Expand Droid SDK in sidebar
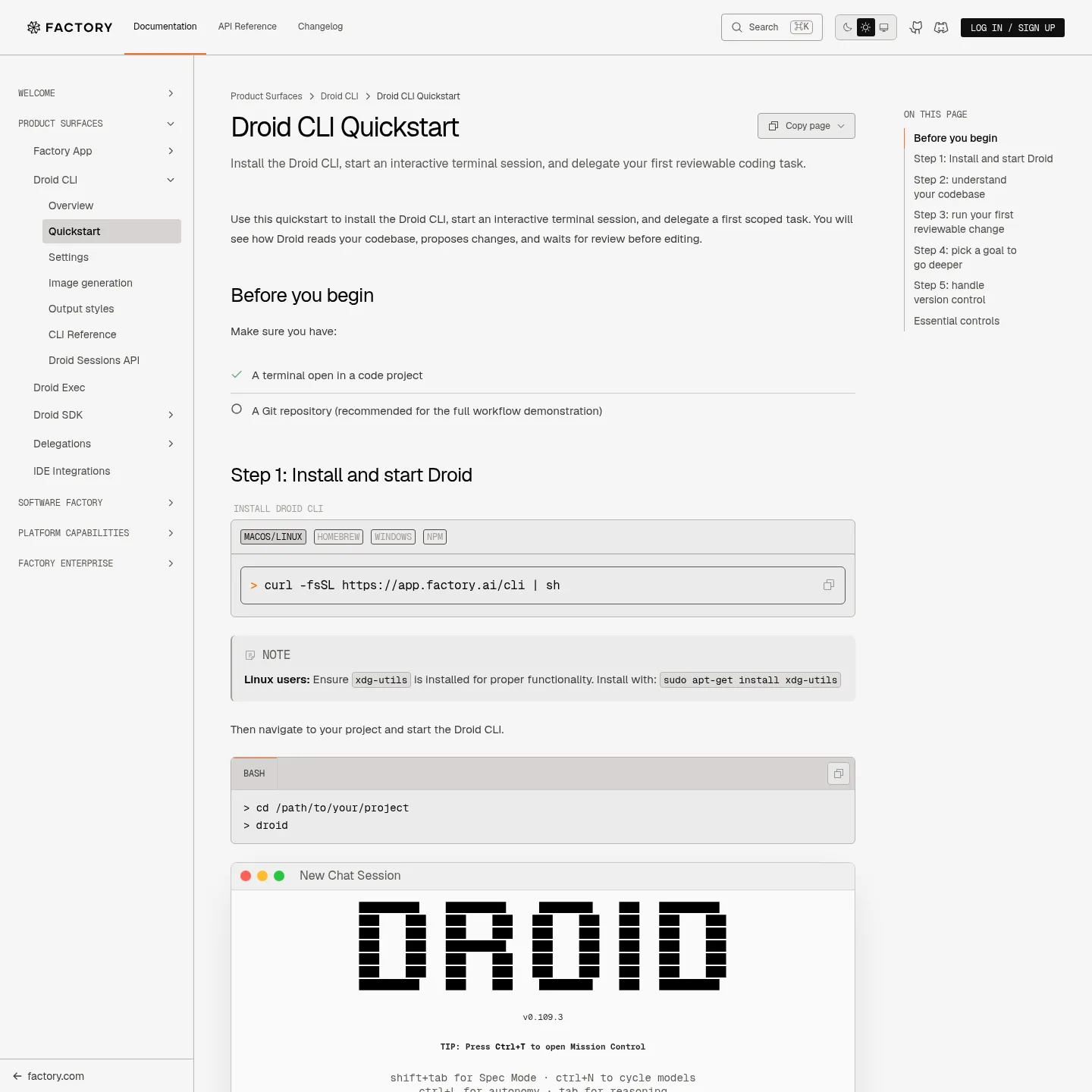This screenshot has height=1092, width=1092. (x=171, y=415)
